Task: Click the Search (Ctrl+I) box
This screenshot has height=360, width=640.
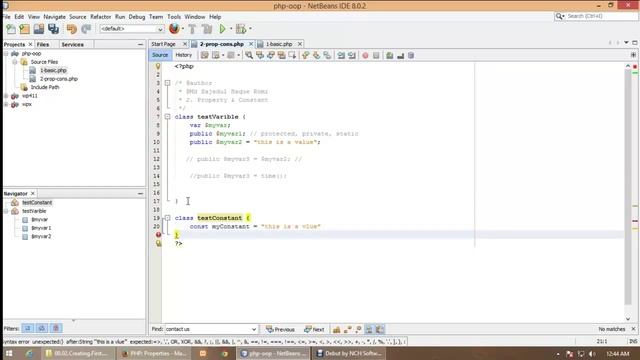Action: [596, 16]
